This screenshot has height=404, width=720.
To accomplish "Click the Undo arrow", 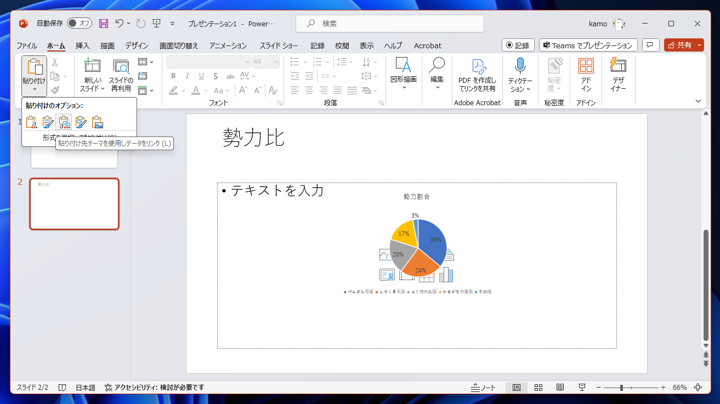I will coord(119,23).
